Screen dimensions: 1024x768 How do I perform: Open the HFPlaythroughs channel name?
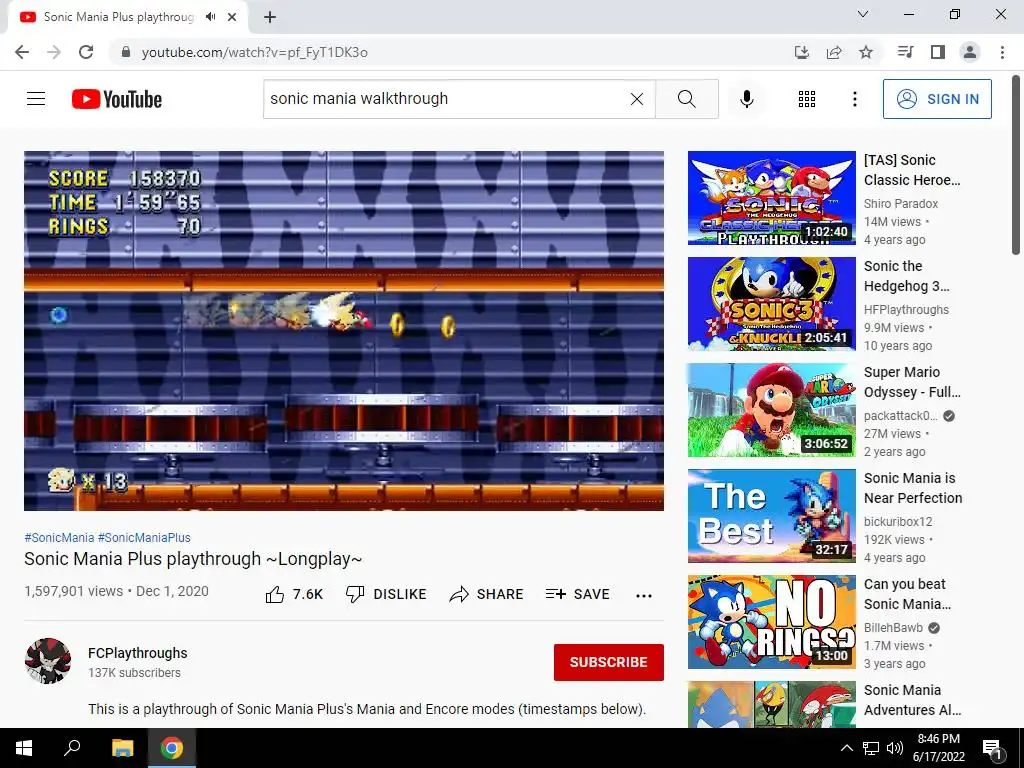pos(906,310)
